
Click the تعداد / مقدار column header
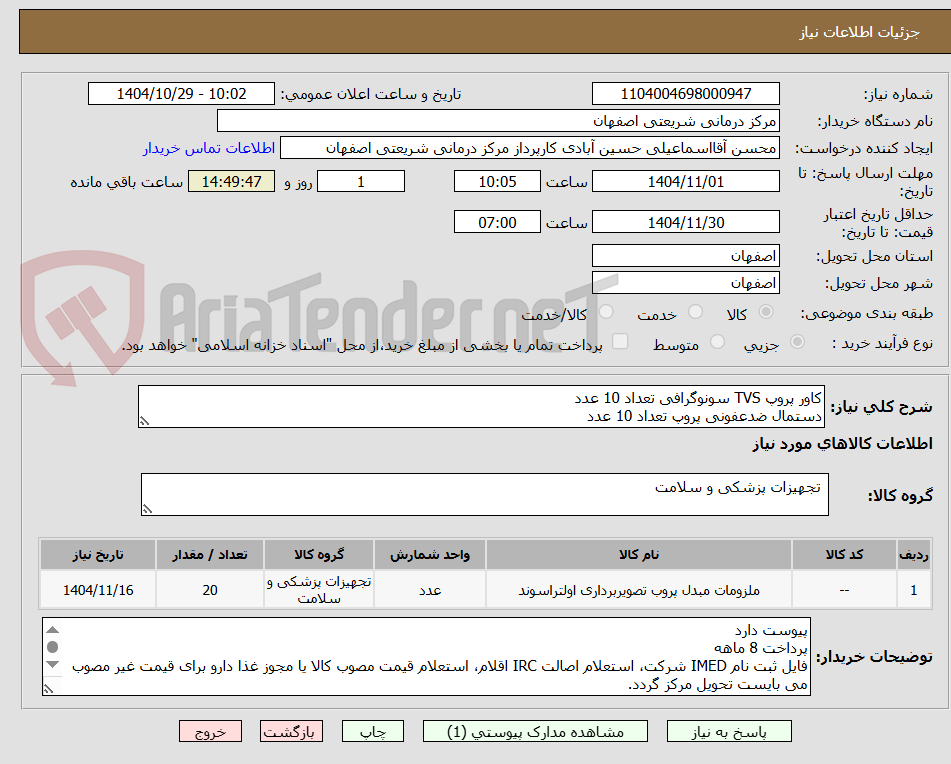210,555
